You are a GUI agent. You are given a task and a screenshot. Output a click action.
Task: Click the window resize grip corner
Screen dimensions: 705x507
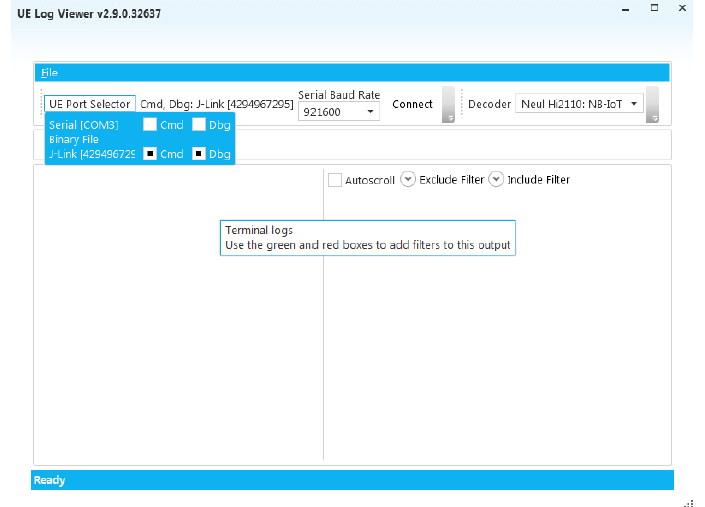pyautogui.click(x=689, y=503)
